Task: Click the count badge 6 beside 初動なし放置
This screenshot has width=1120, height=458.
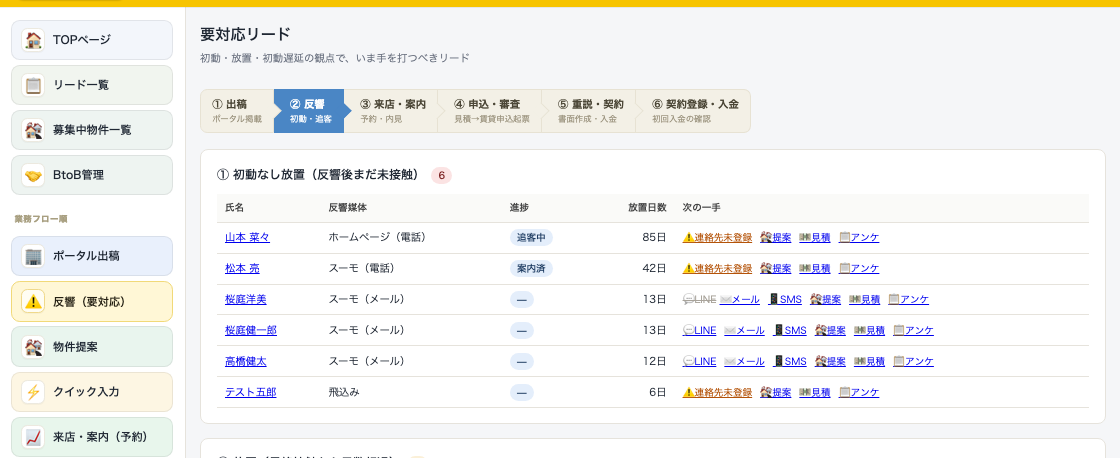Action: click(441, 175)
